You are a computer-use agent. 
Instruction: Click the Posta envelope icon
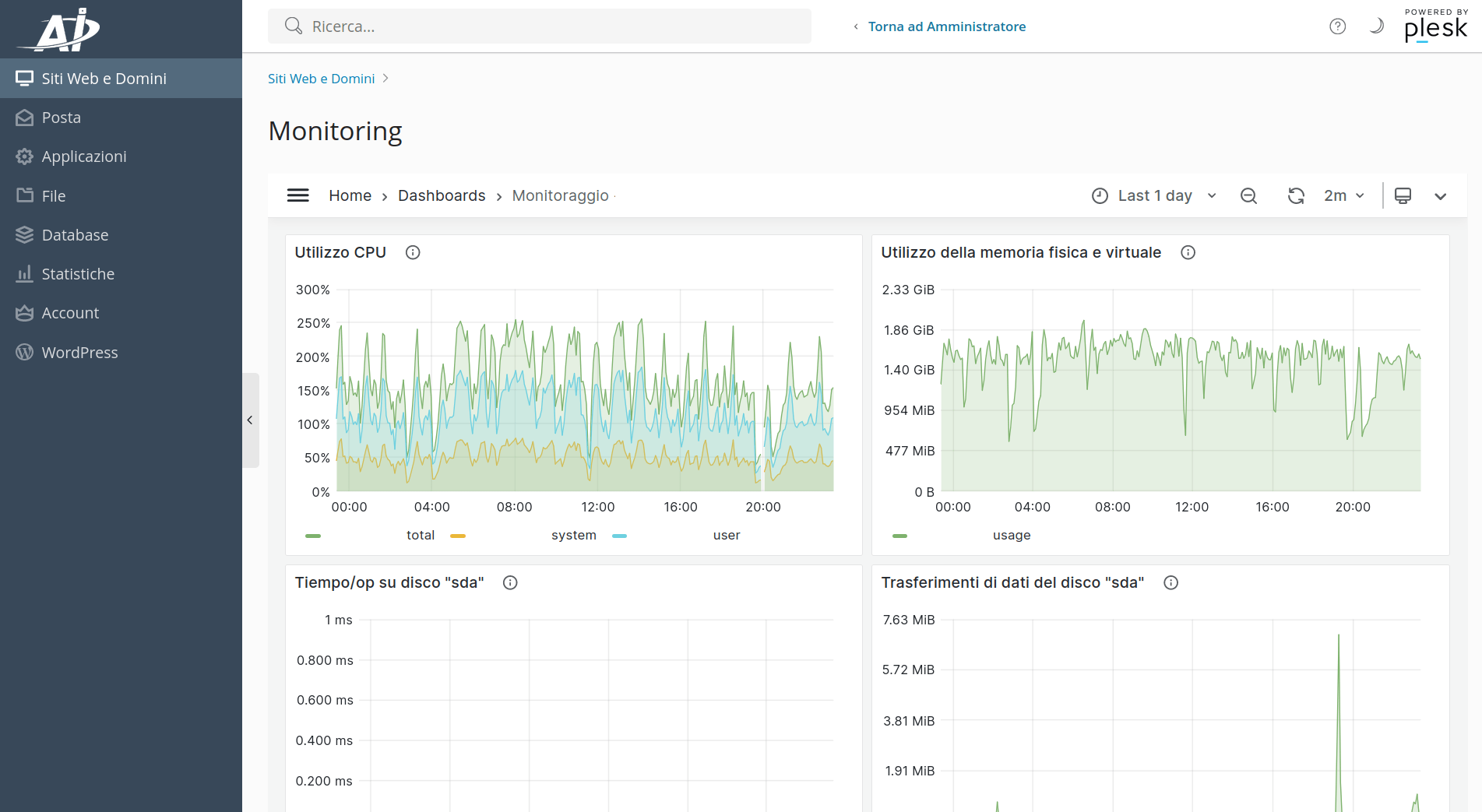click(25, 118)
